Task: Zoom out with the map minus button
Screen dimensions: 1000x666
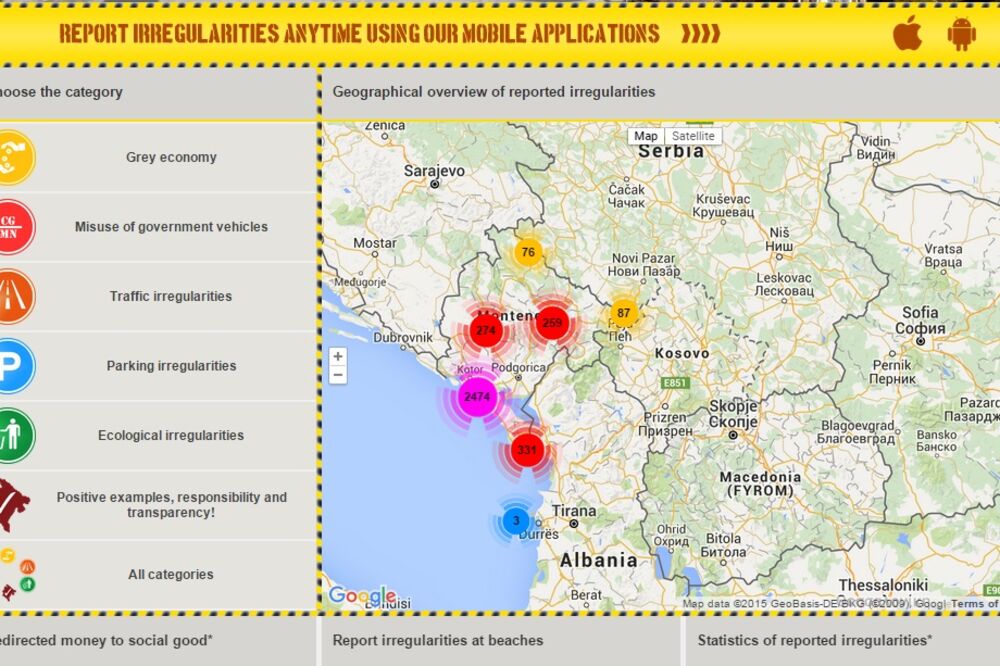Action: (x=338, y=375)
